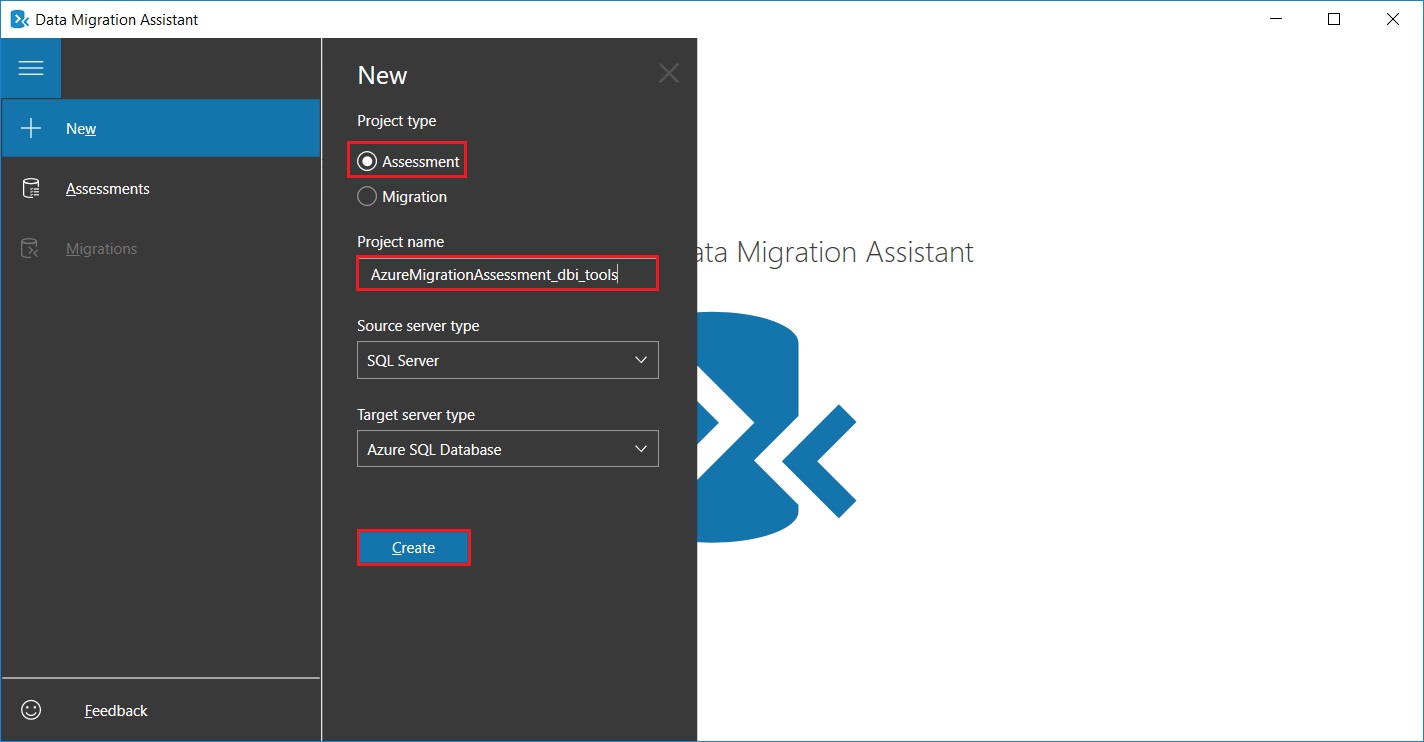Open the Target server type dropdown

507,449
